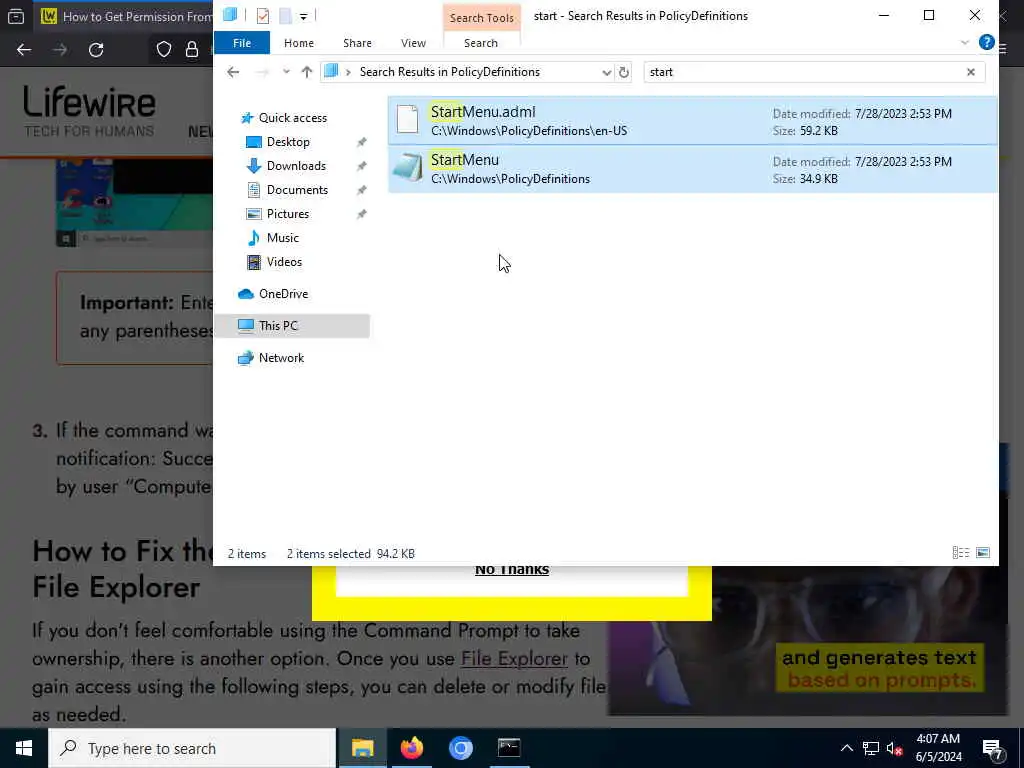This screenshot has height=768, width=1024.
Task: Go up one folder level
Action: [306, 72]
